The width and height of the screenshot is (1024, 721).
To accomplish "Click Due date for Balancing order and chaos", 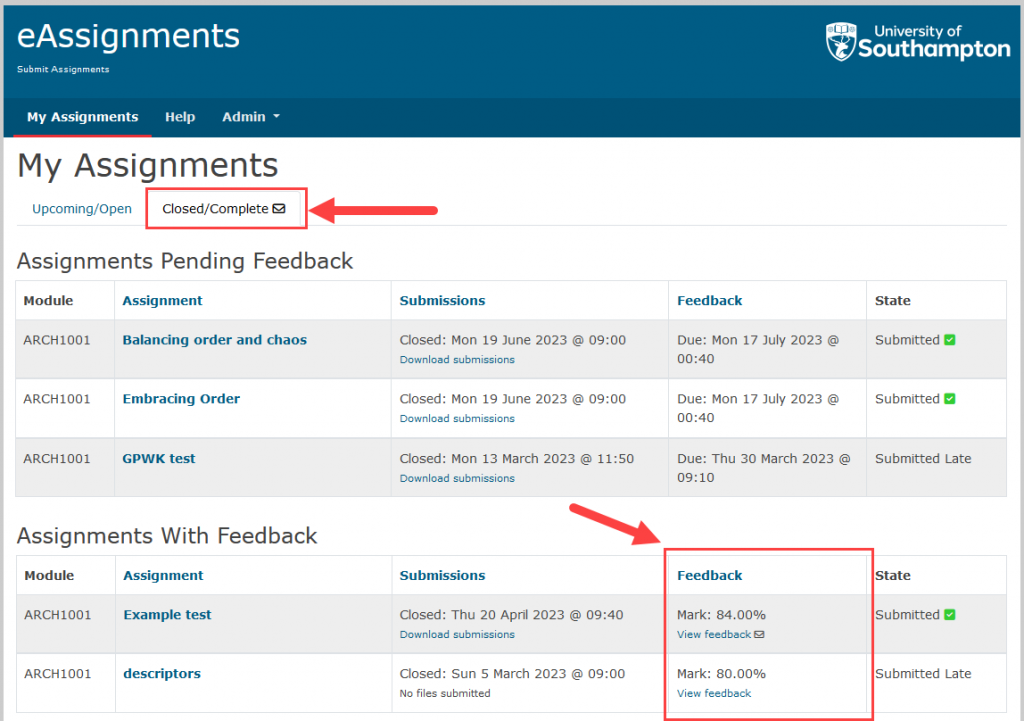I will (x=758, y=349).
